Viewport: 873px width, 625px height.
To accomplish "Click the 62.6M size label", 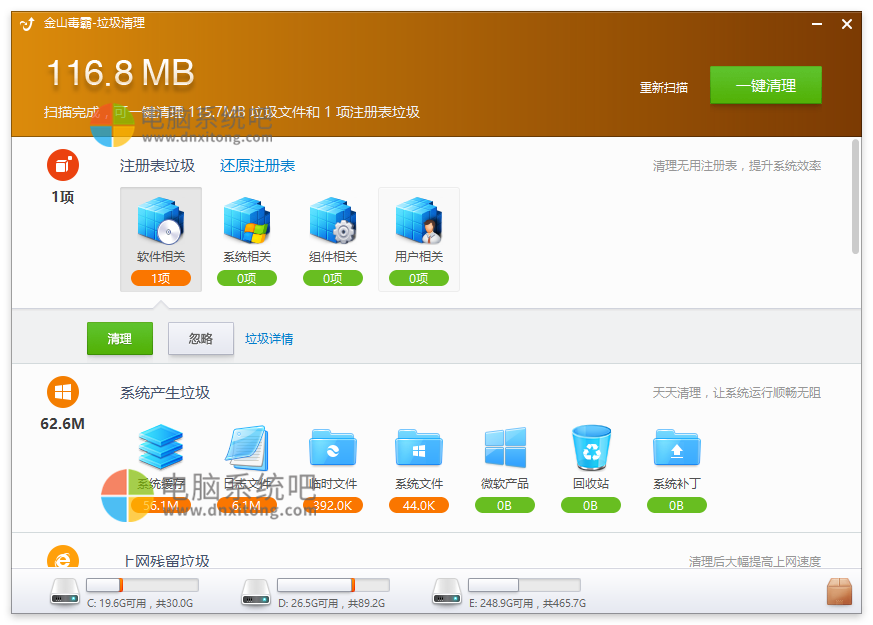I will pos(62,424).
